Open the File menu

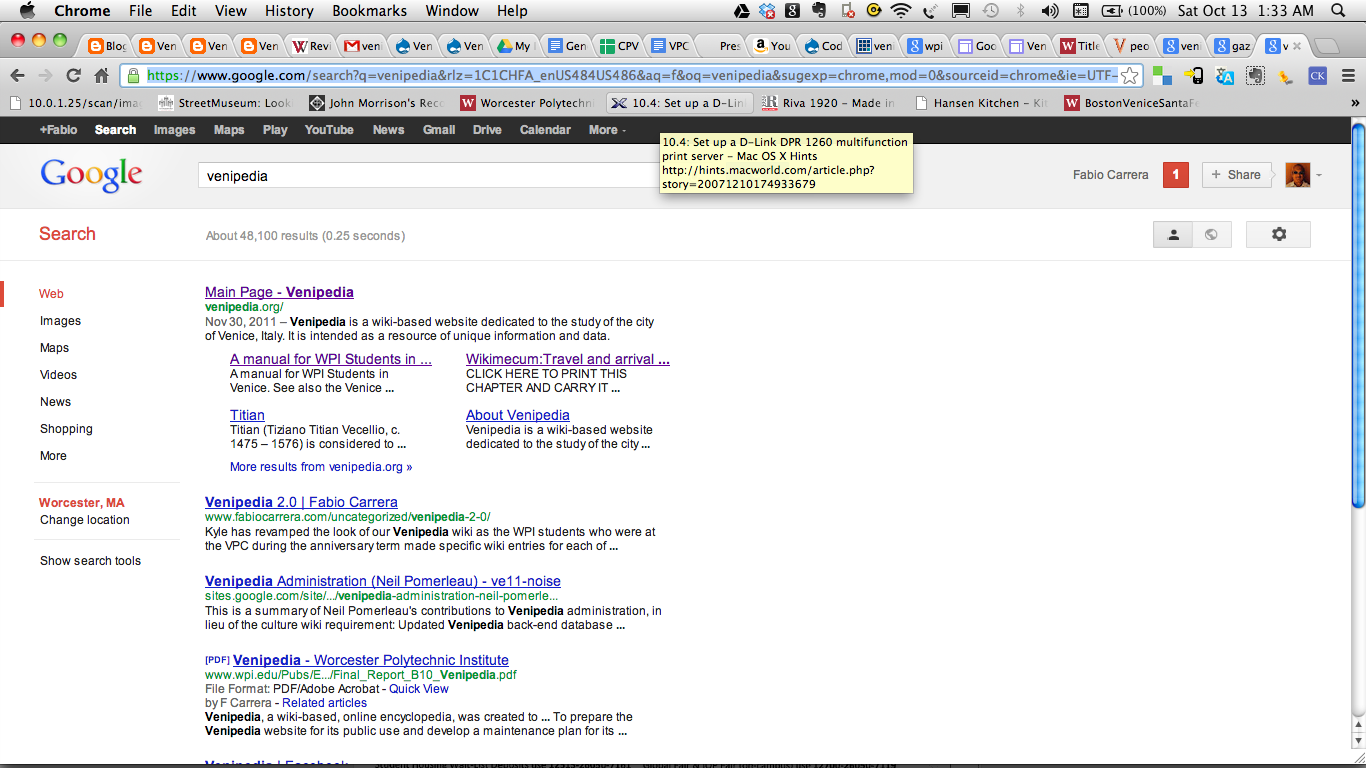pyautogui.click(x=140, y=11)
